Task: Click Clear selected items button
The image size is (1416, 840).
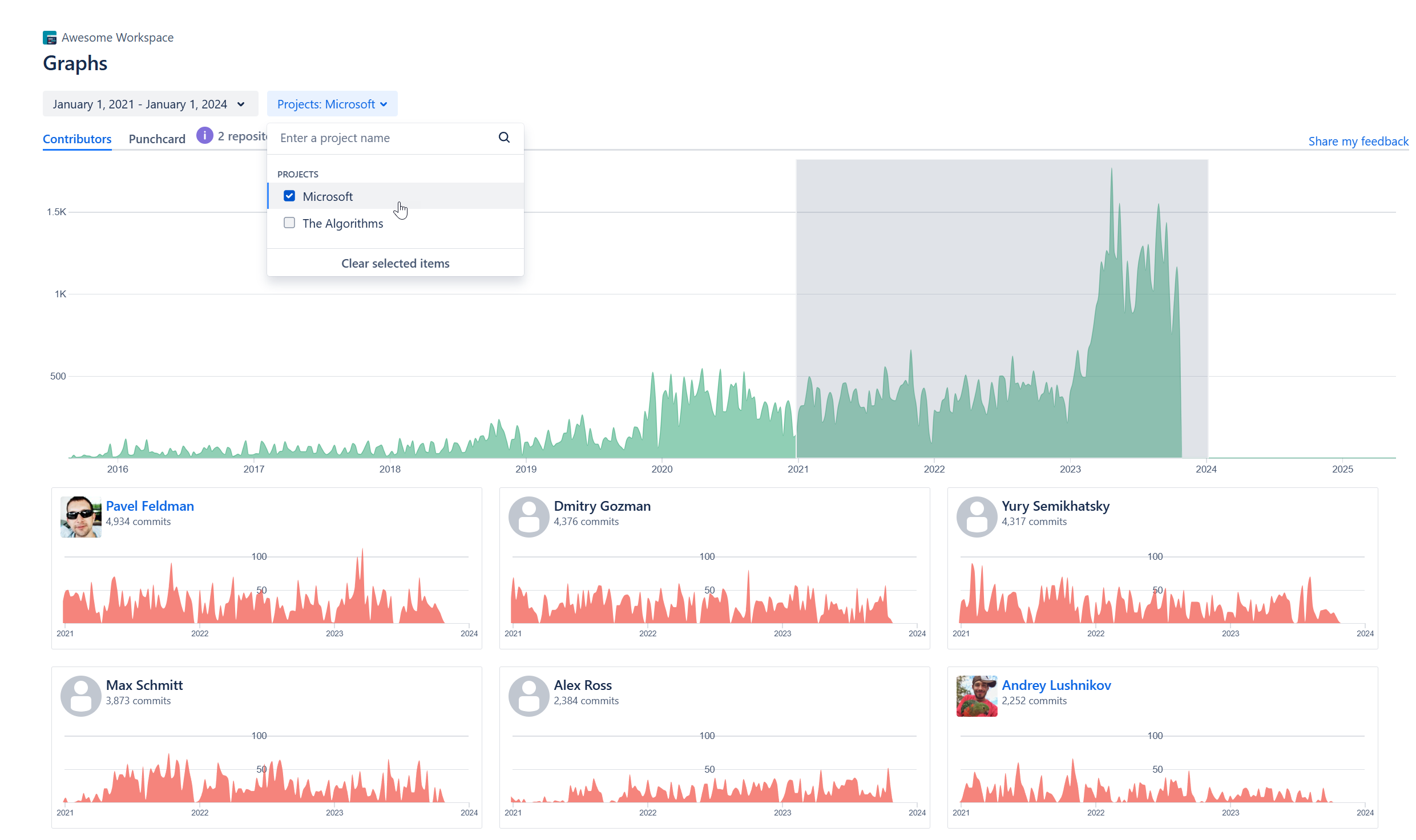Action: tap(395, 263)
